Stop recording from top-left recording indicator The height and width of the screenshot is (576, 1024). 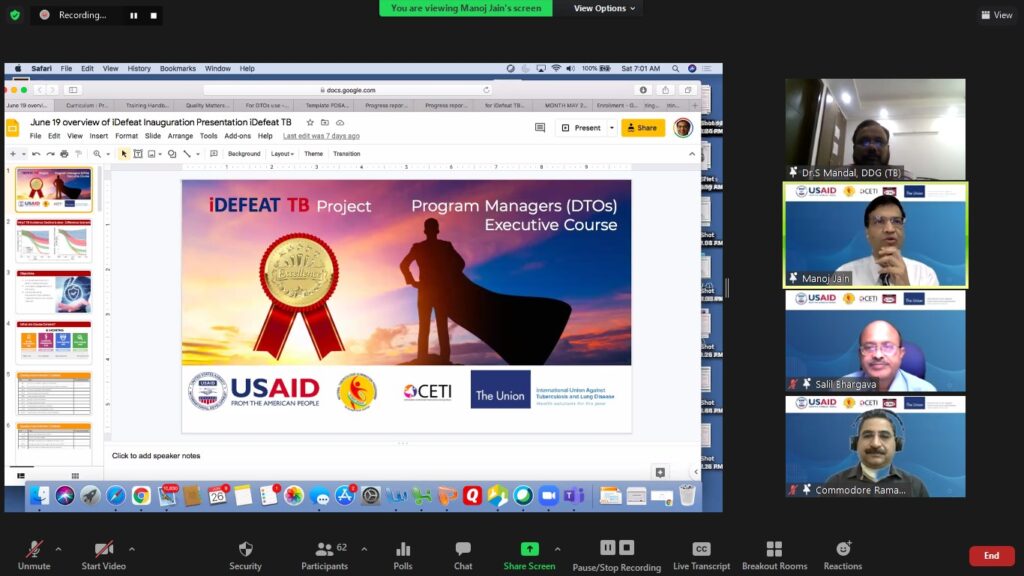pos(153,16)
